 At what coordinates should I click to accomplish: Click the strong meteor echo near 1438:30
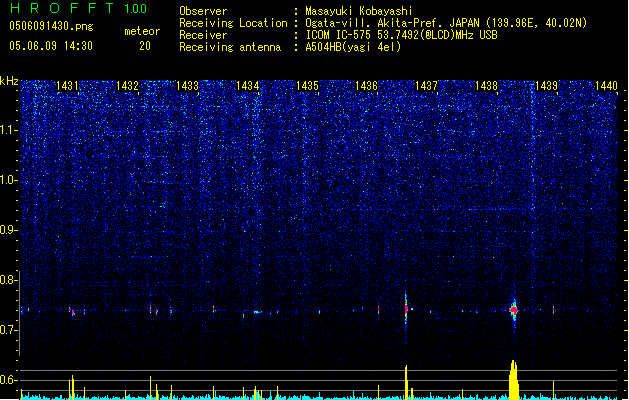[x=514, y=310]
